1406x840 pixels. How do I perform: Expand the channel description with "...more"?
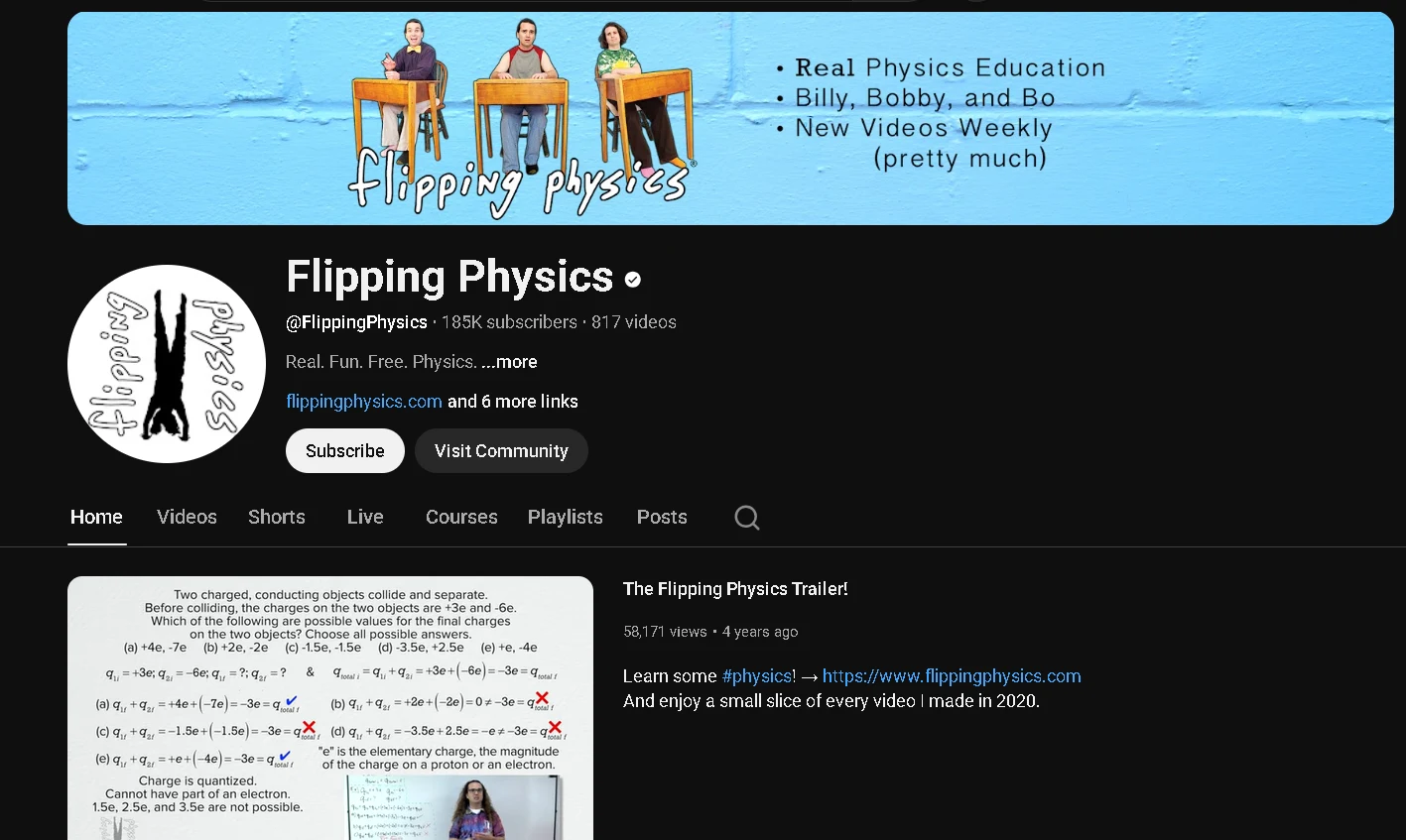pos(509,362)
